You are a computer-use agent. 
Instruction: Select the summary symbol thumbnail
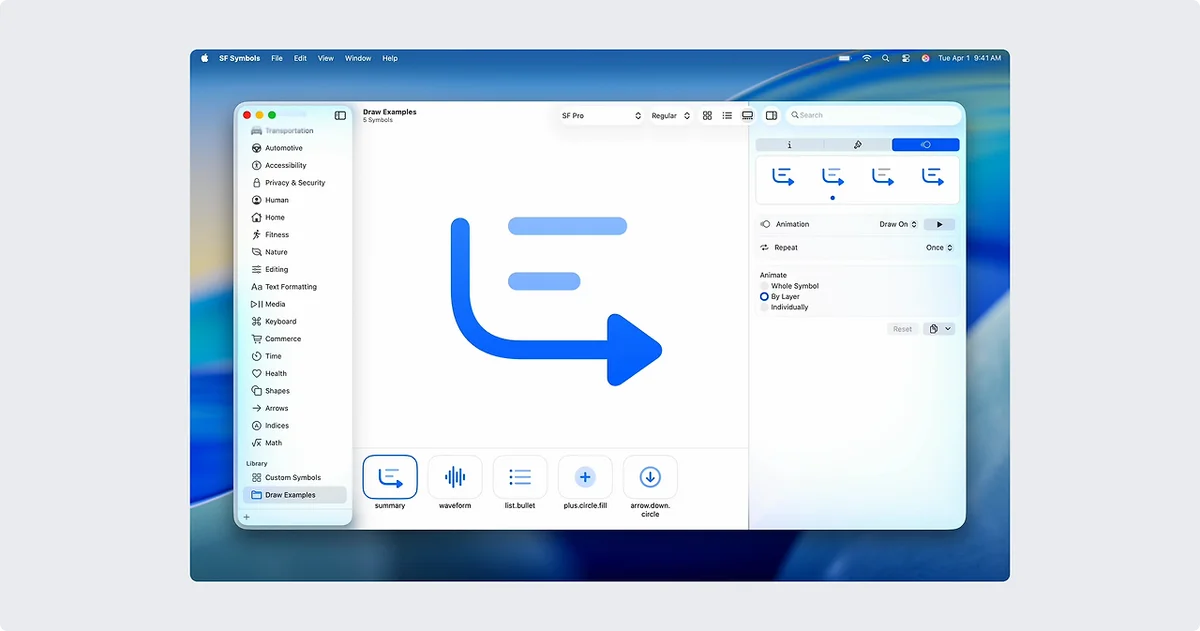pyautogui.click(x=390, y=478)
